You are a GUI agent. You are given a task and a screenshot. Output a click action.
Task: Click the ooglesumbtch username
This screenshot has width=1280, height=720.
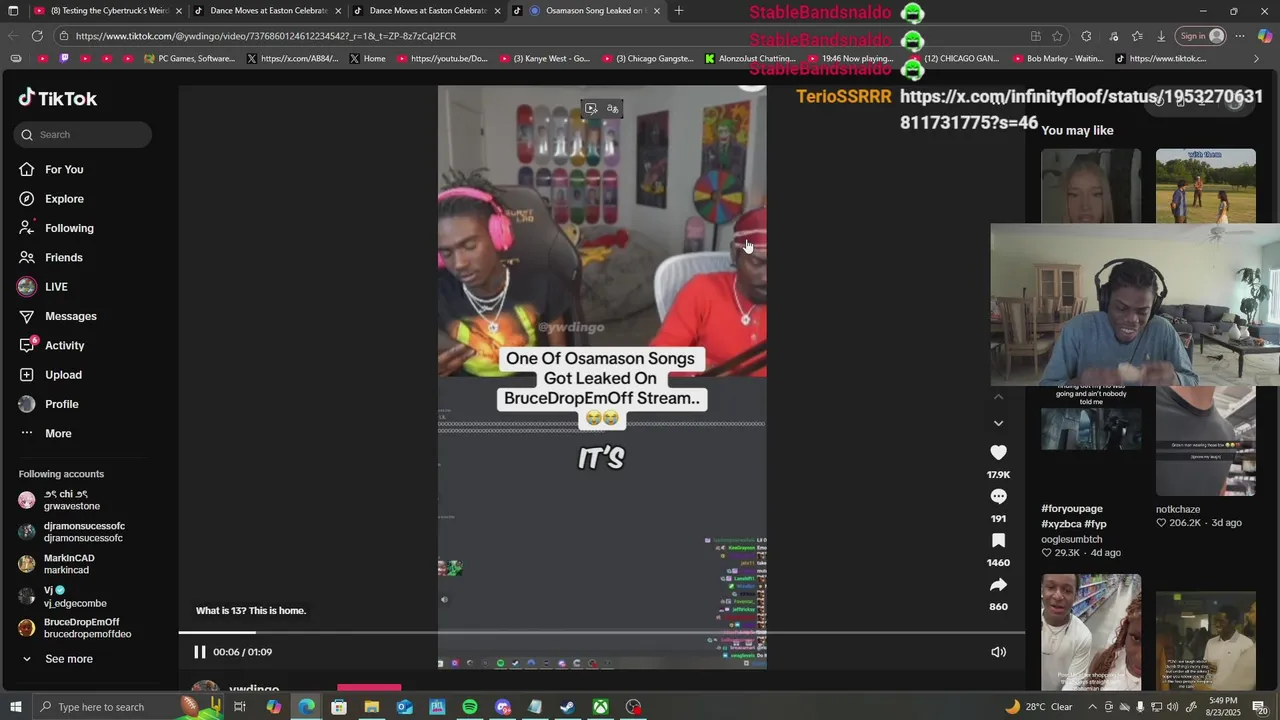(x=1071, y=539)
